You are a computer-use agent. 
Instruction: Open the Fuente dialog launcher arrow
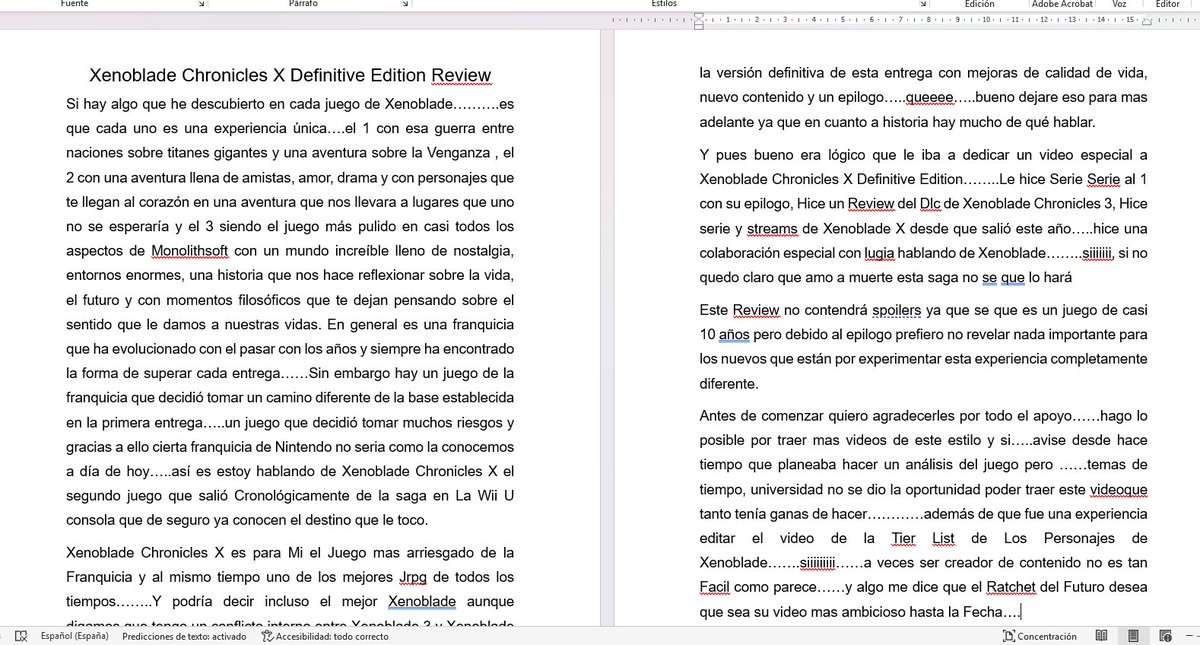coord(202,4)
